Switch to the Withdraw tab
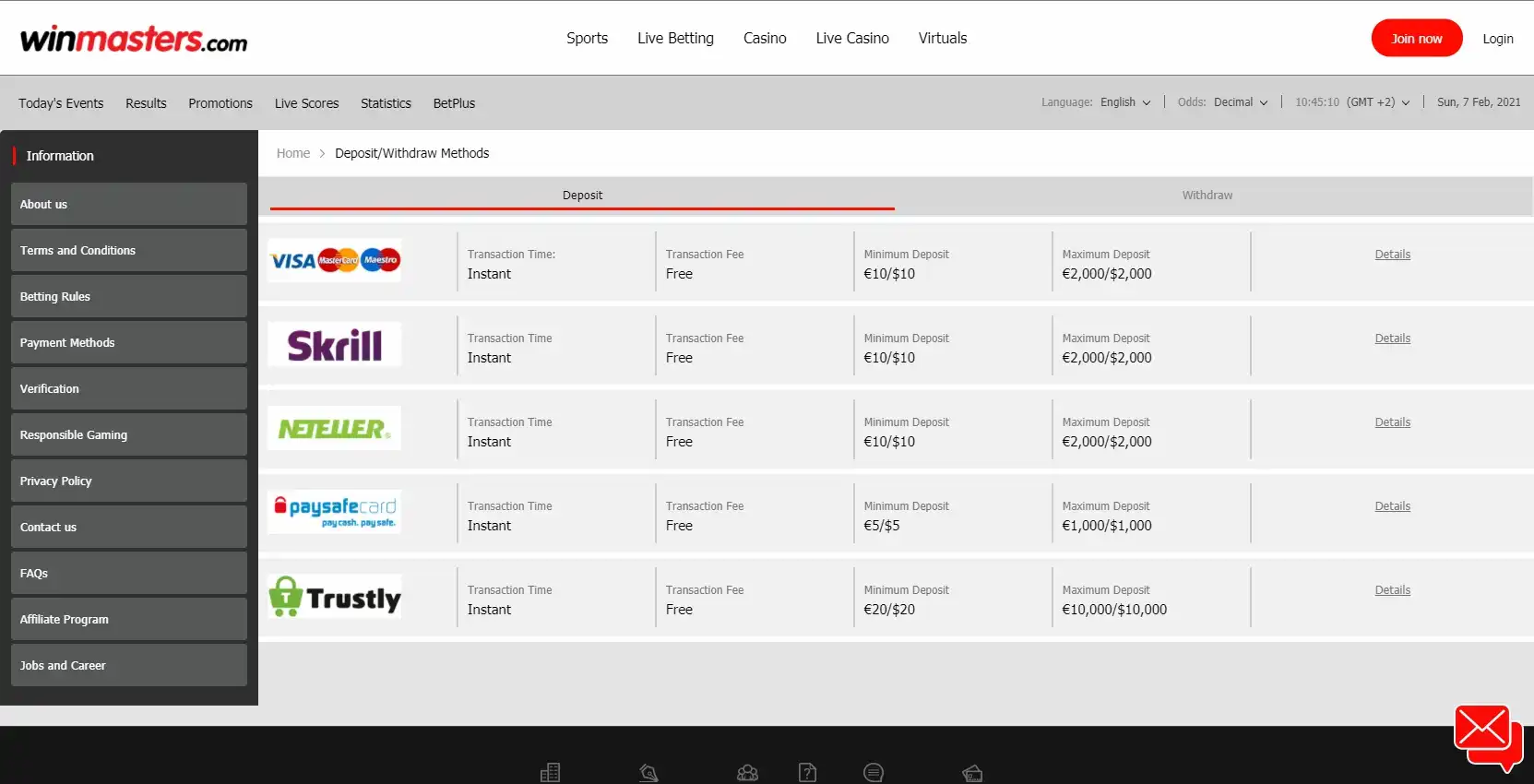The height and width of the screenshot is (784, 1534). point(1207,196)
